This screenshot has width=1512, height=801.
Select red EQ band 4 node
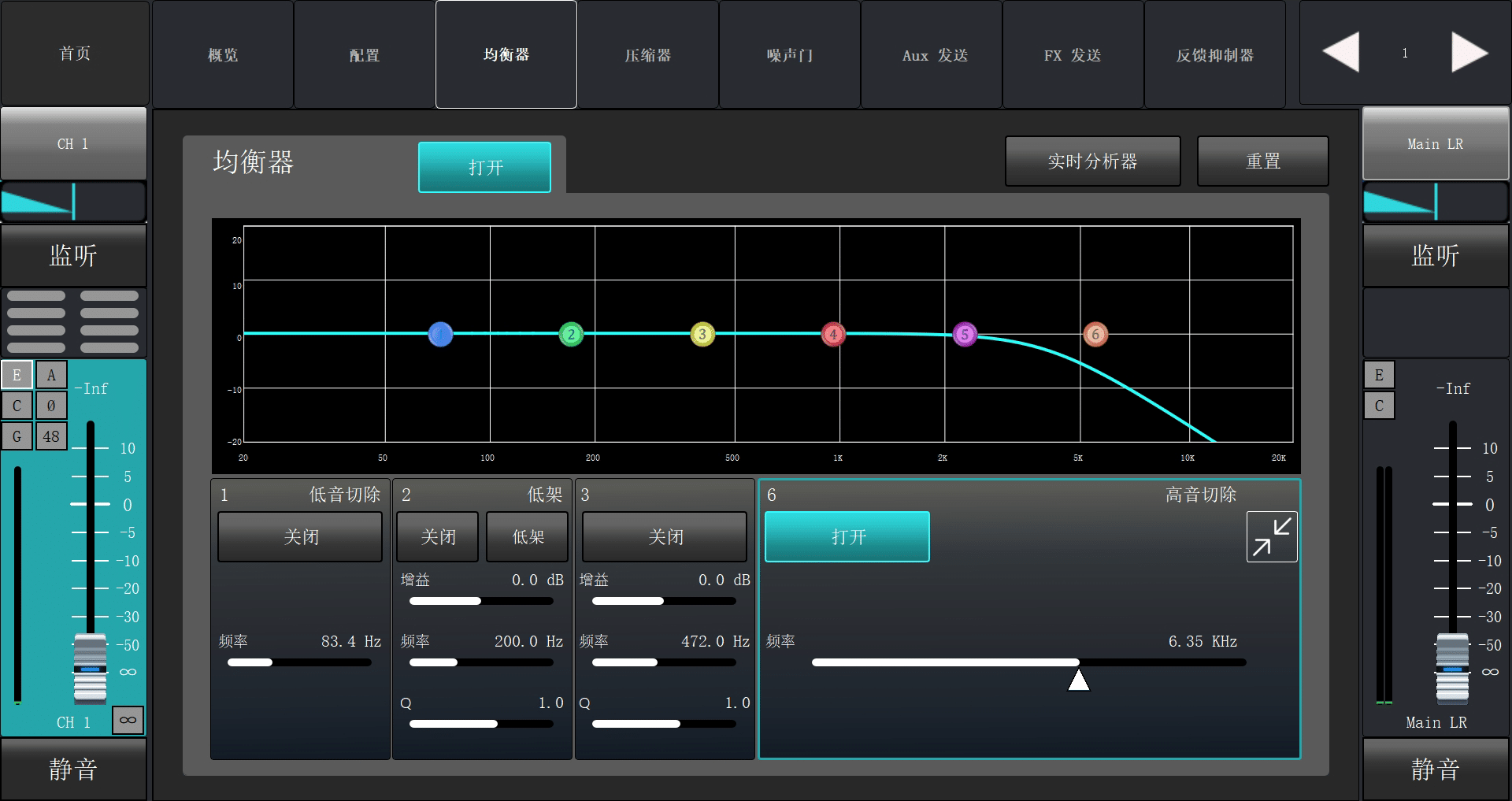[833, 334]
